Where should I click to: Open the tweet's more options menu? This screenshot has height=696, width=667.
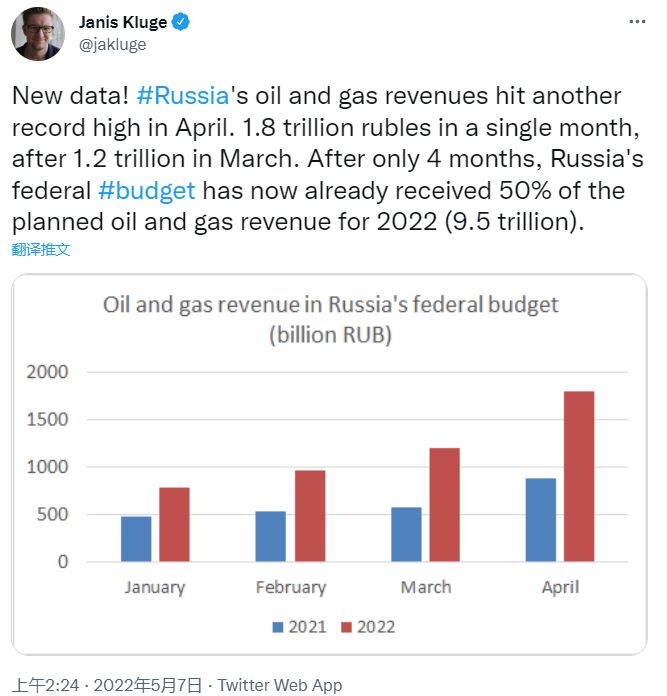[637, 22]
